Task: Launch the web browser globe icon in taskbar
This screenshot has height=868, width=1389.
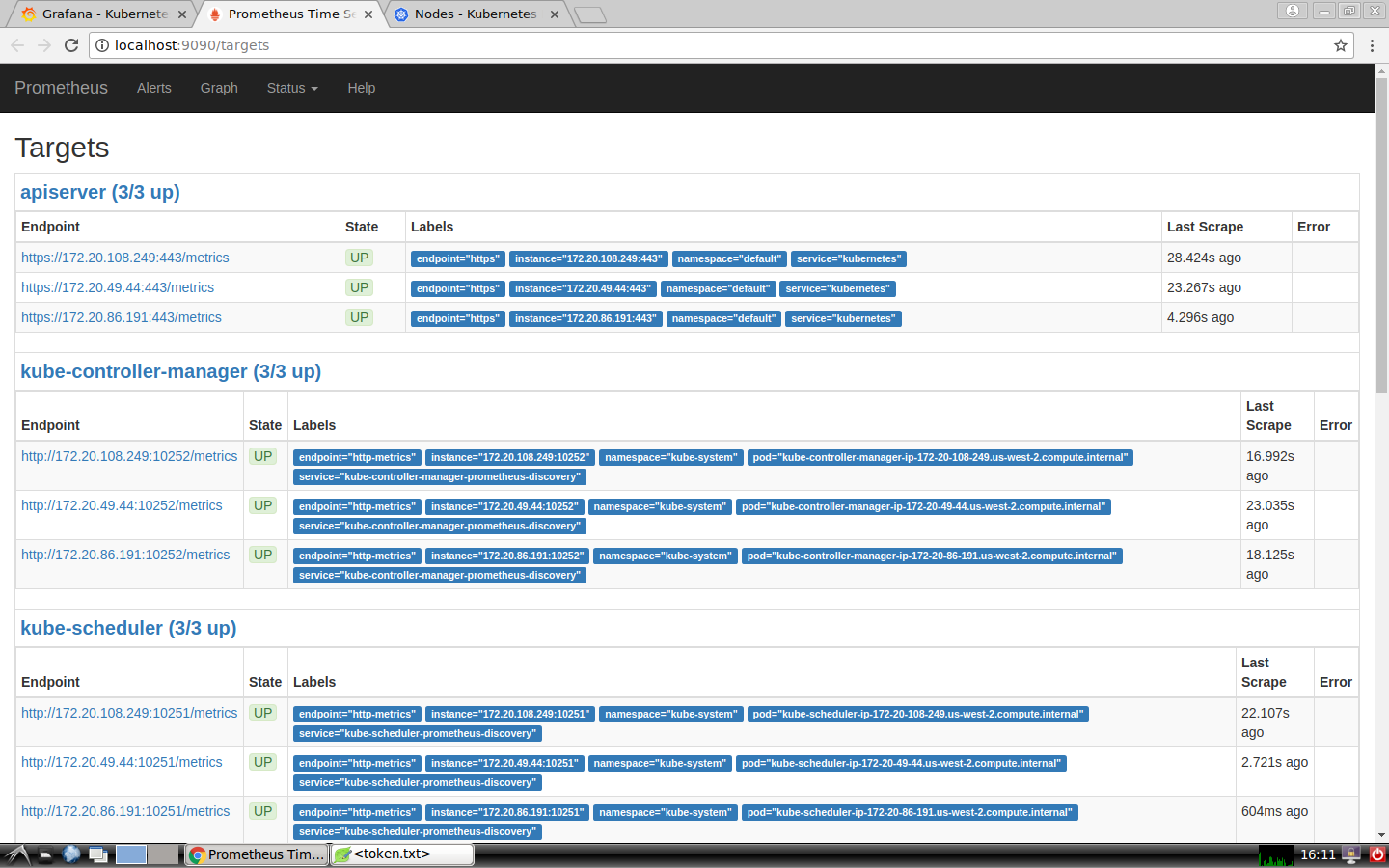Action: 71,854
